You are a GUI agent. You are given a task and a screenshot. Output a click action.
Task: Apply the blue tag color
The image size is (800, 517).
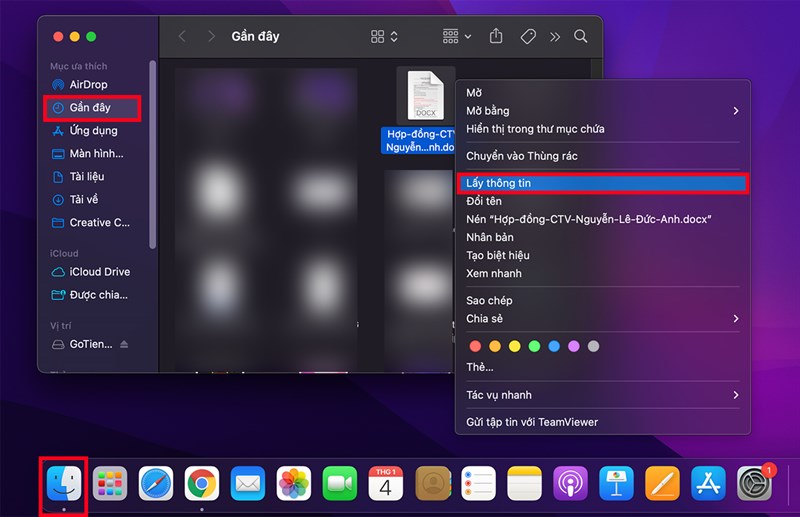554,346
